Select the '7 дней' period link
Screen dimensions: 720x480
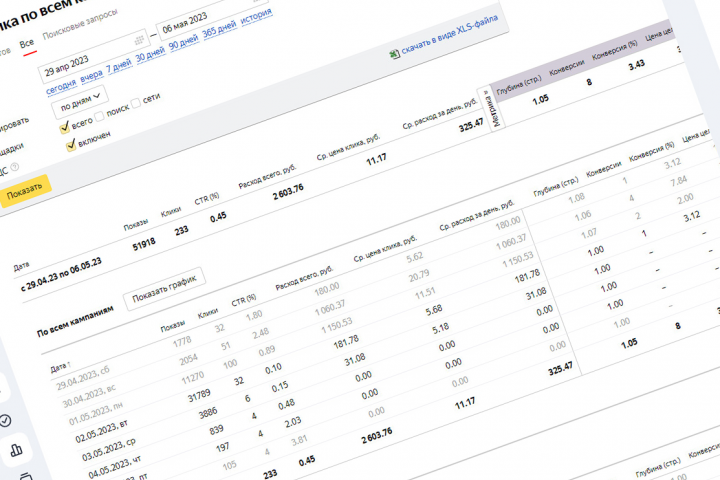(119, 67)
